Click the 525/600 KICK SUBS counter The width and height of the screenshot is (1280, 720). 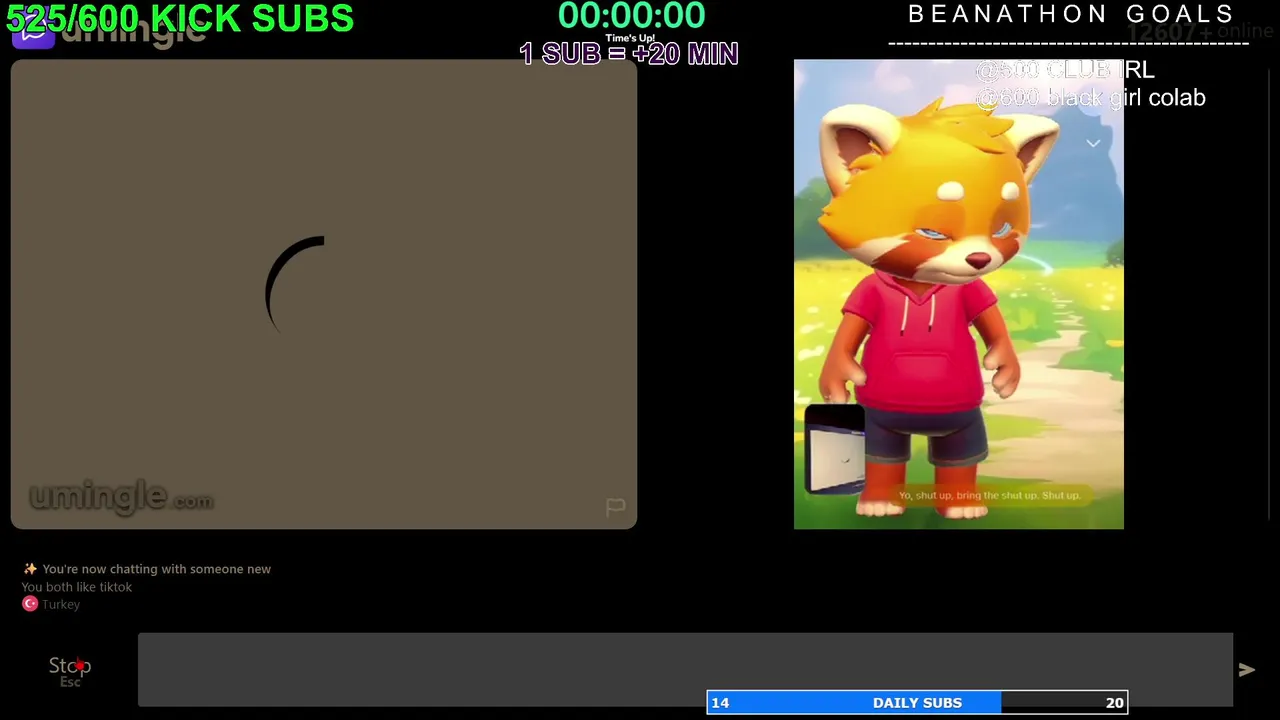pyautogui.click(x=180, y=18)
